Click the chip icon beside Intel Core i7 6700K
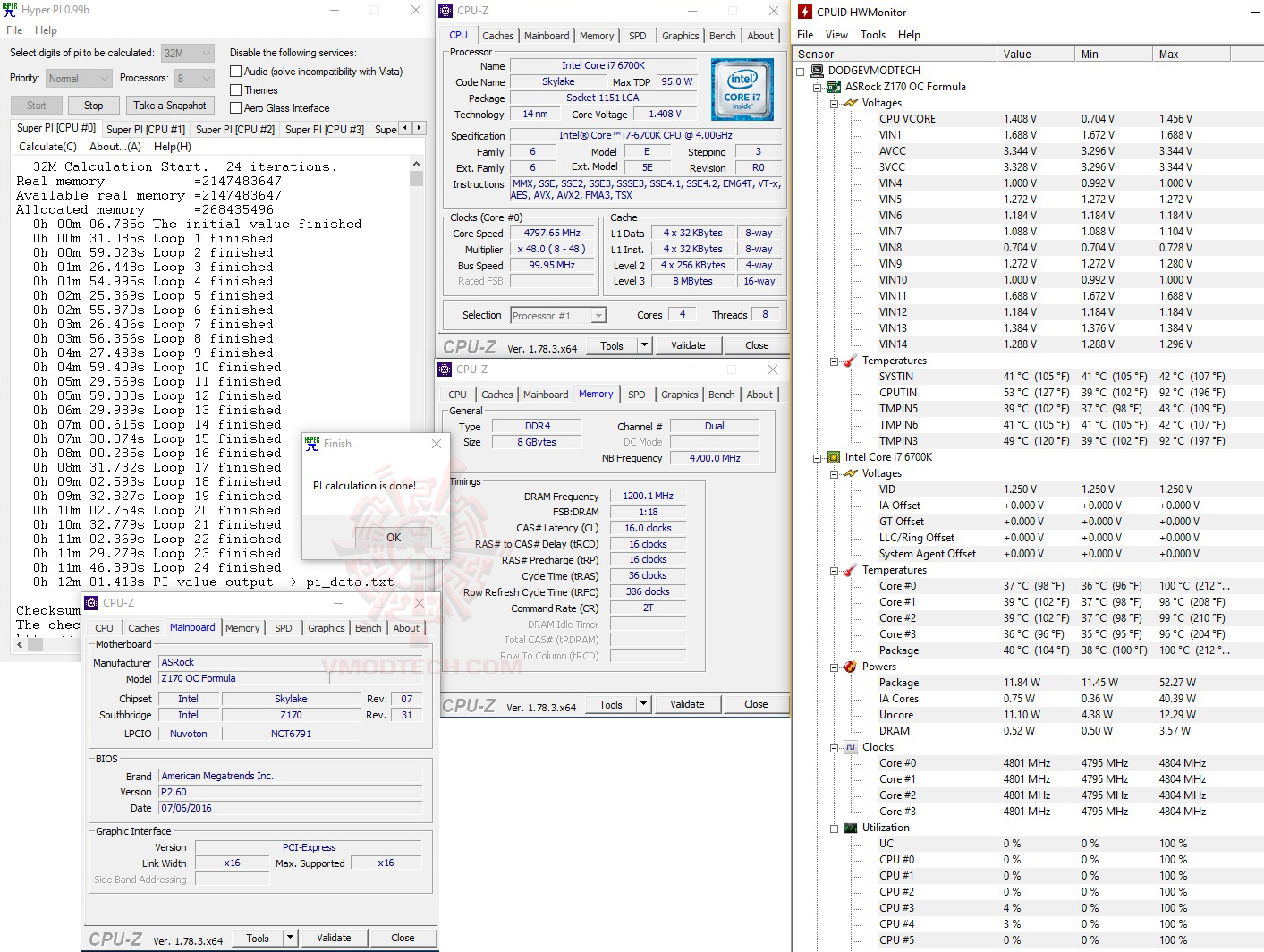Viewport: 1264px width, 952px height. click(x=834, y=457)
